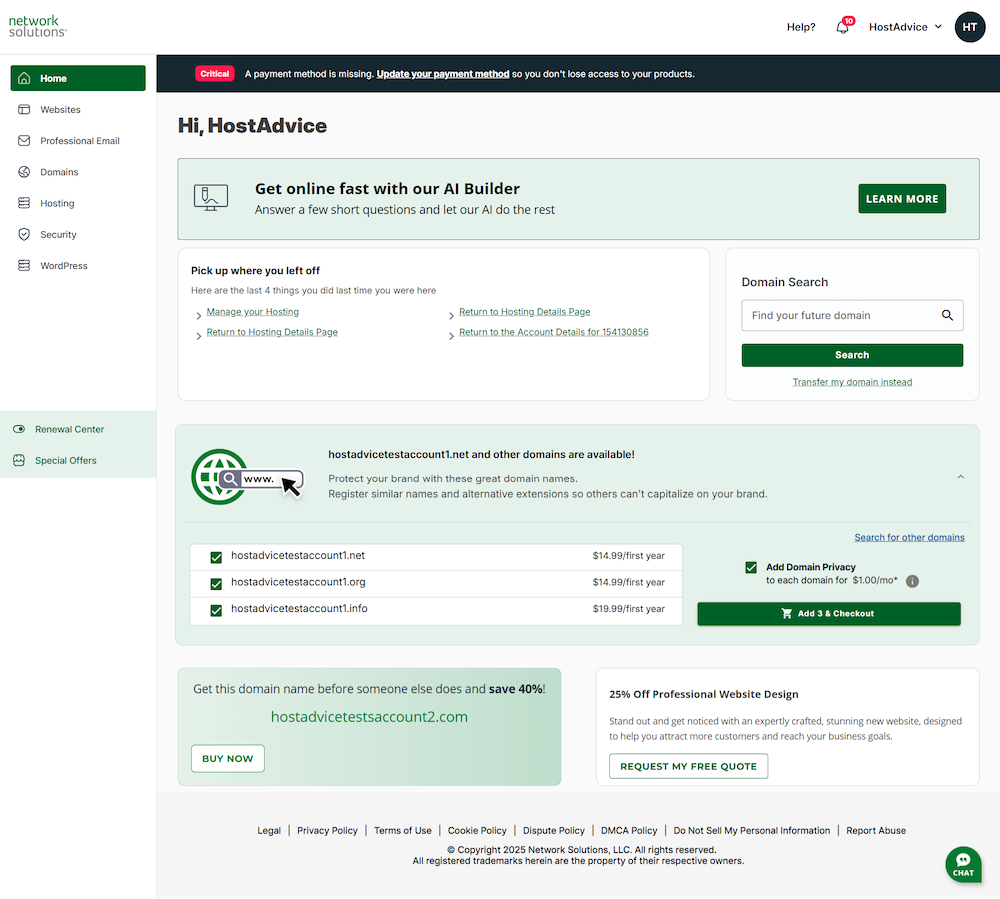The height and width of the screenshot is (899, 1000).
Task: Click the notifications bell icon
Action: 842,27
